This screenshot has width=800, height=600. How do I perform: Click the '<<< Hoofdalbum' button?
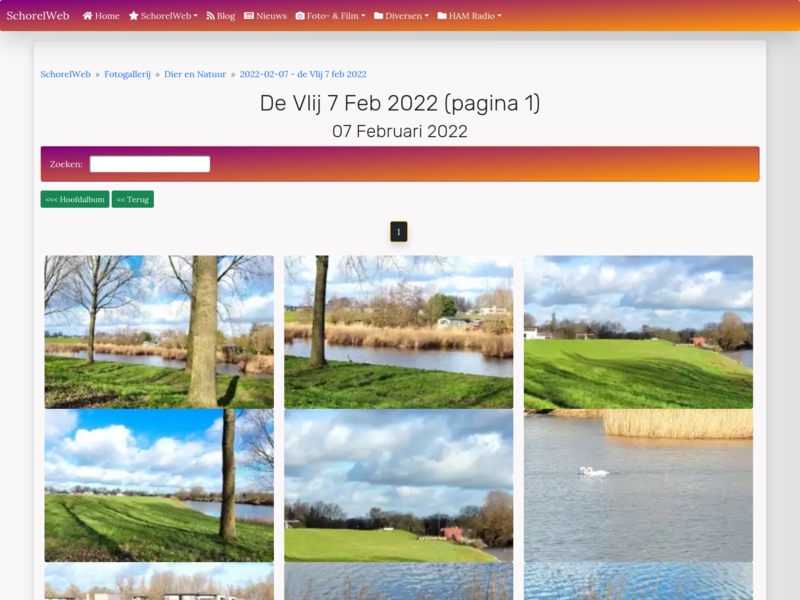(x=75, y=199)
